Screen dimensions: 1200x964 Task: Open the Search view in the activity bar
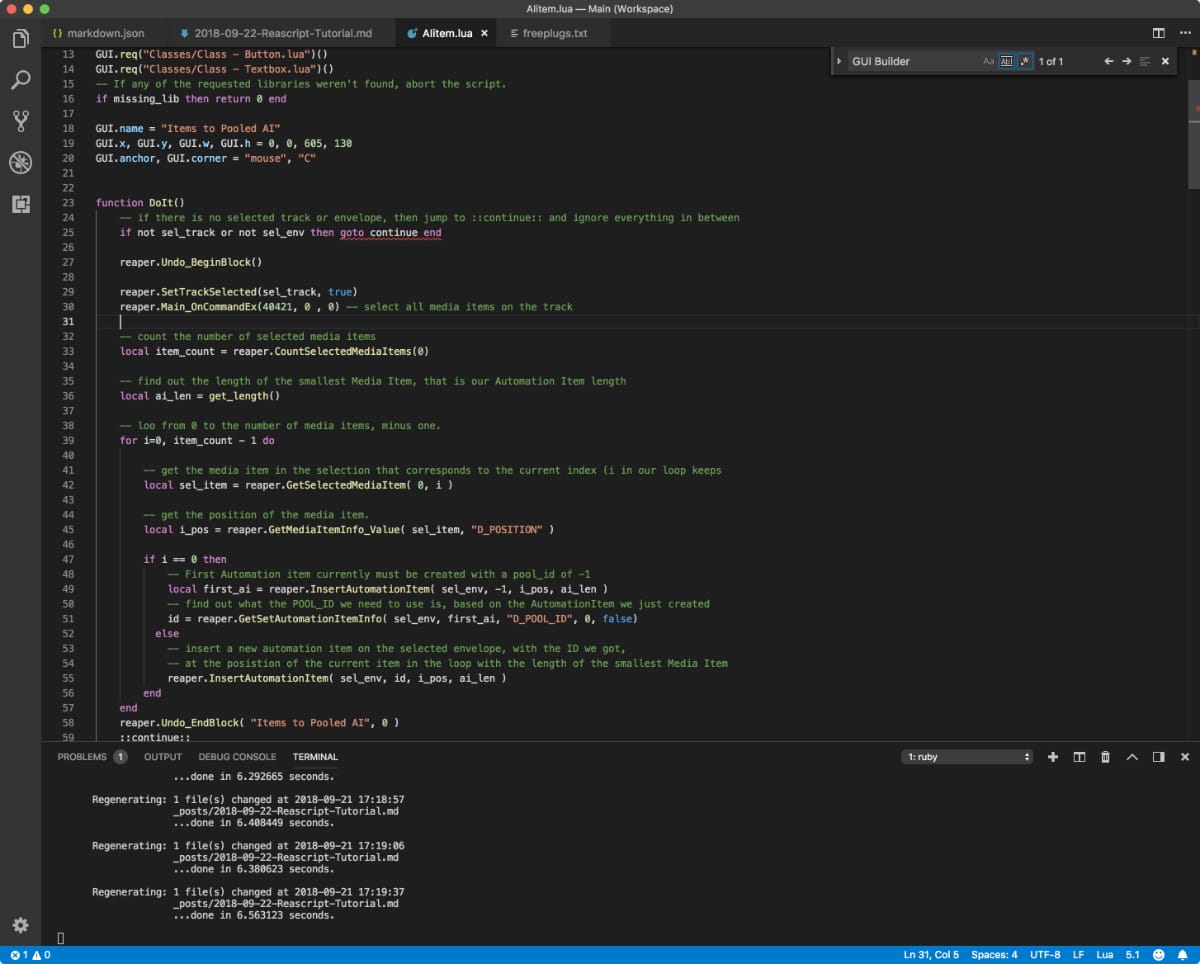tap(21, 79)
